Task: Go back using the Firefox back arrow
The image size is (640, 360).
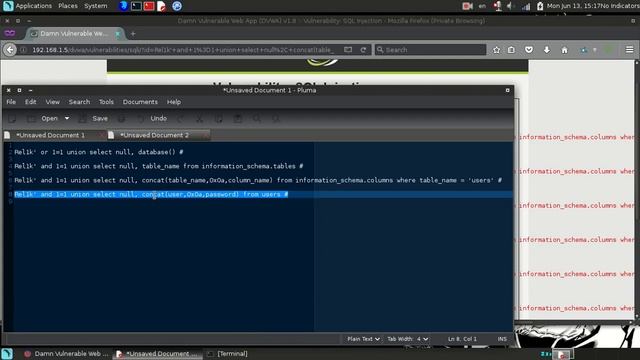Action: click(x=10, y=50)
